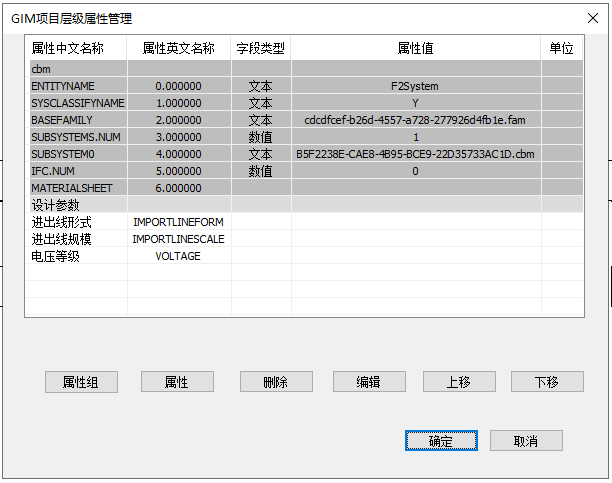Click the 0.000000 cell
Viewport: 612px width, 483px height.
179,86
